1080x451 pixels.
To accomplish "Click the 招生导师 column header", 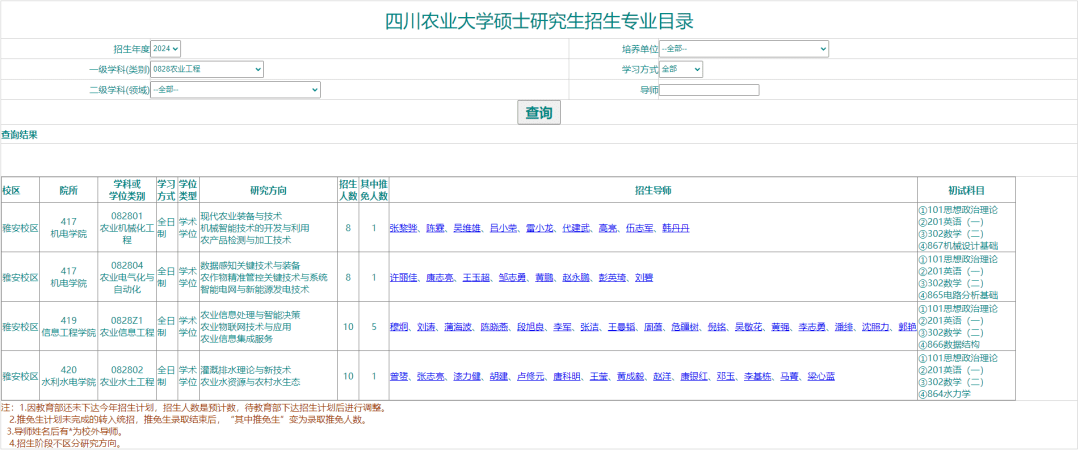I will click(x=653, y=190).
